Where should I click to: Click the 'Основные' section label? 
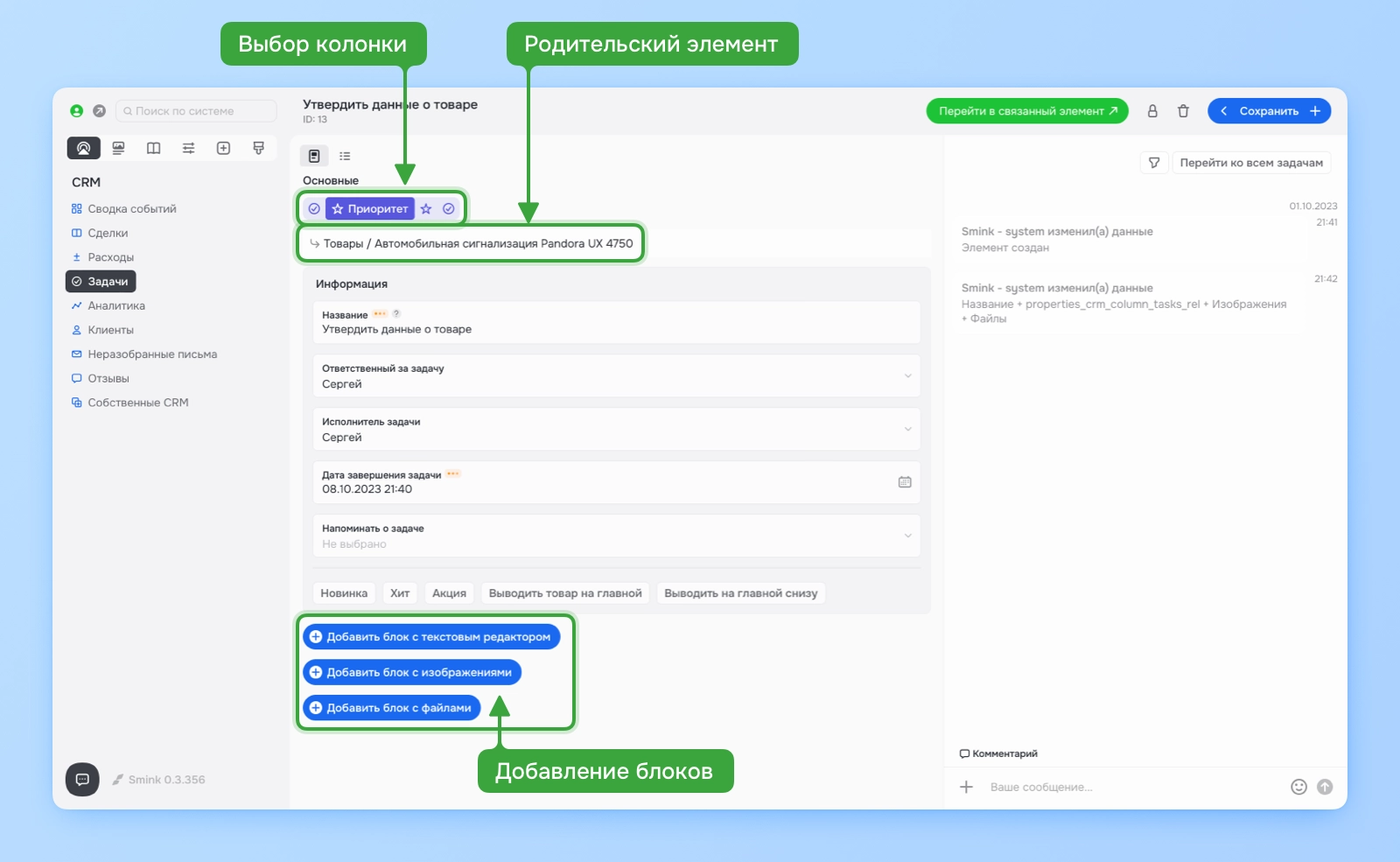(331, 181)
